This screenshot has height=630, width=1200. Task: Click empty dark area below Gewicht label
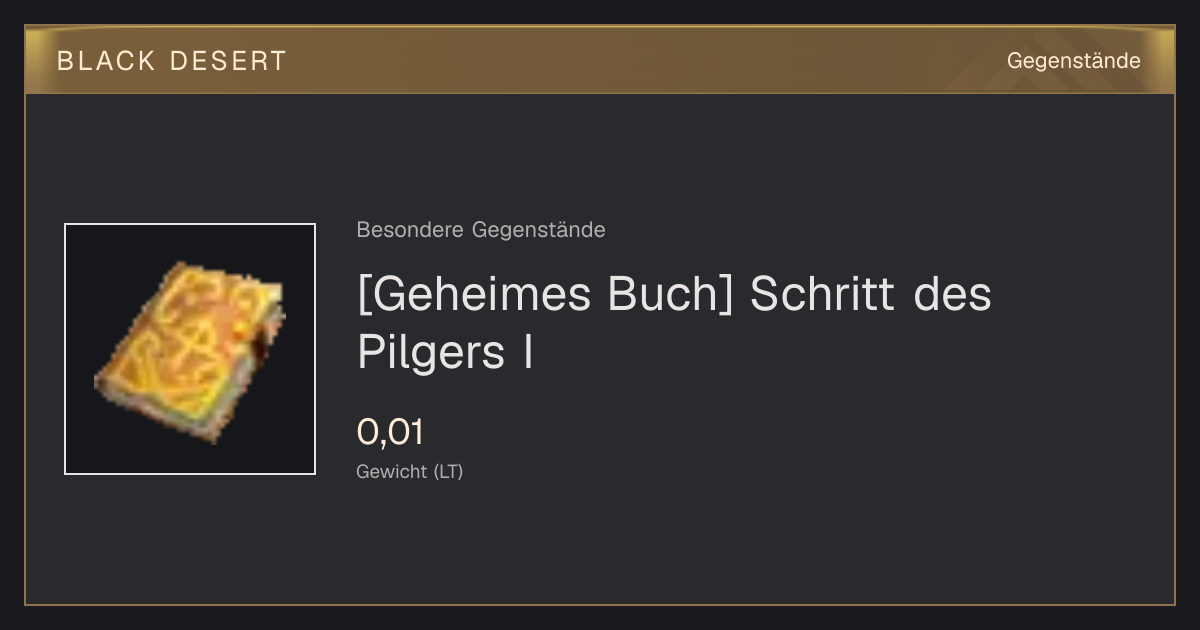(600, 545)
